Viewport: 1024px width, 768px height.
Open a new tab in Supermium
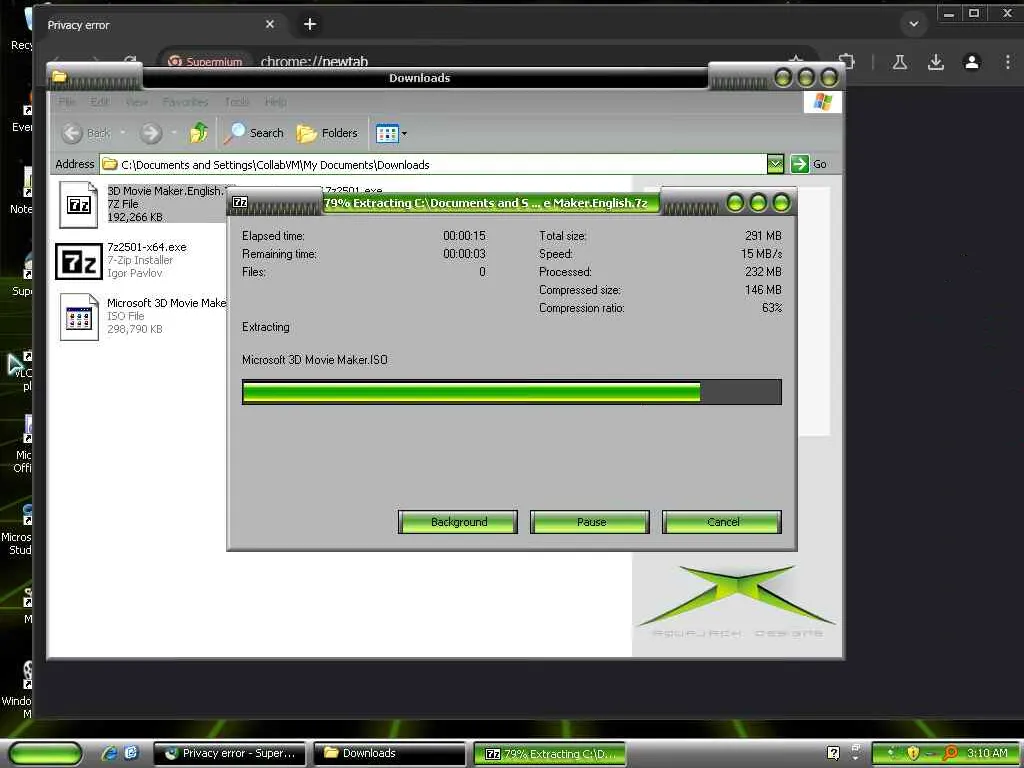[310, 24]
